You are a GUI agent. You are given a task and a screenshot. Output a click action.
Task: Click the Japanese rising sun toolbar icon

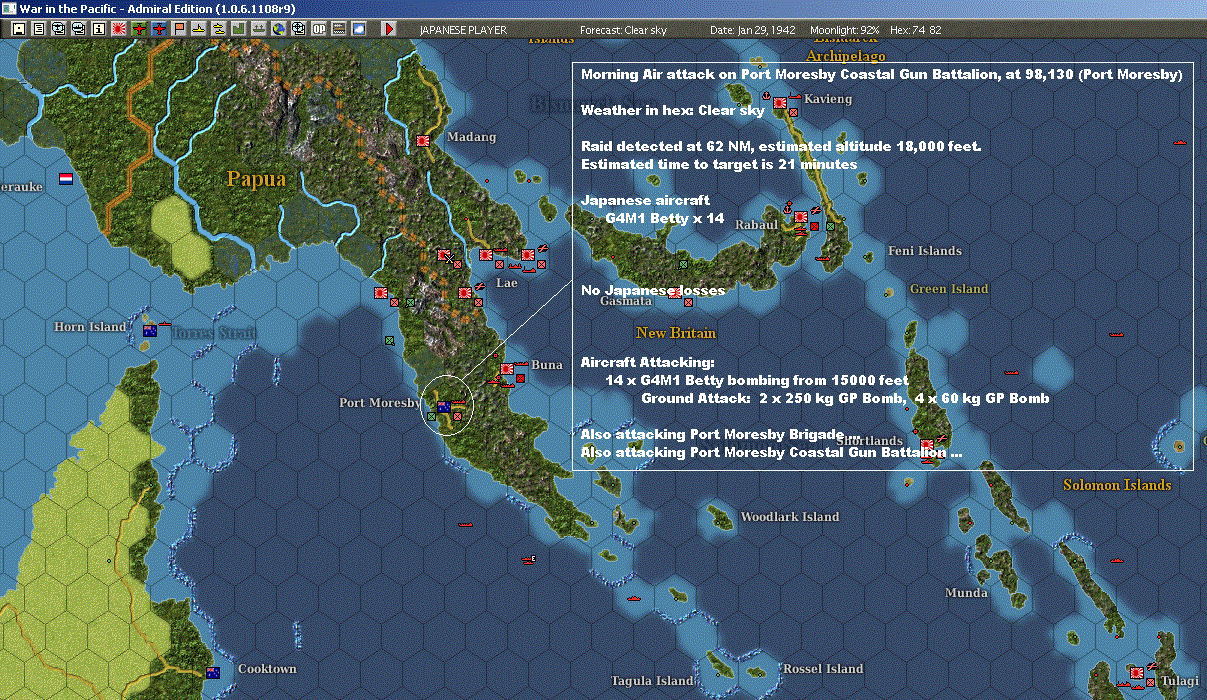[118, 29]
